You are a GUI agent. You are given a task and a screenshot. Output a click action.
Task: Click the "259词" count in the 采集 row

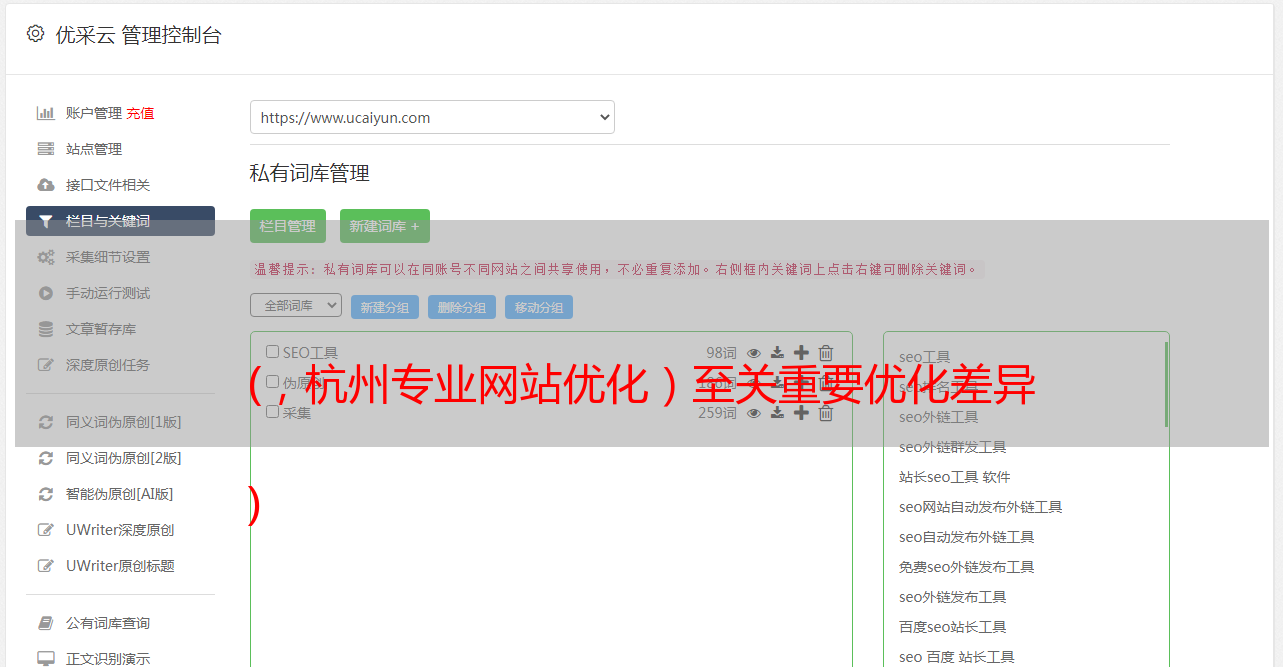tap(717, 413)
